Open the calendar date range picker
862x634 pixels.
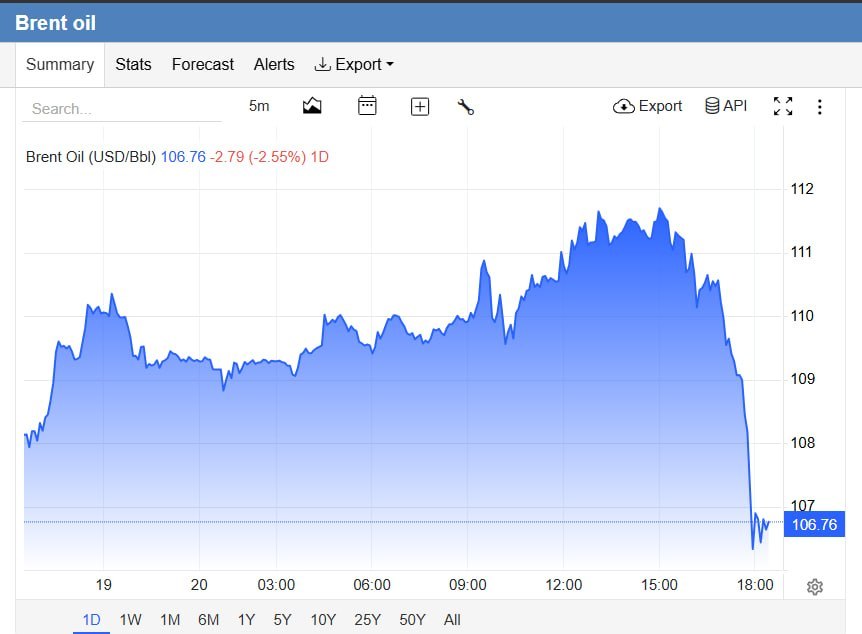pyautogui.click(x=367, y=106)
